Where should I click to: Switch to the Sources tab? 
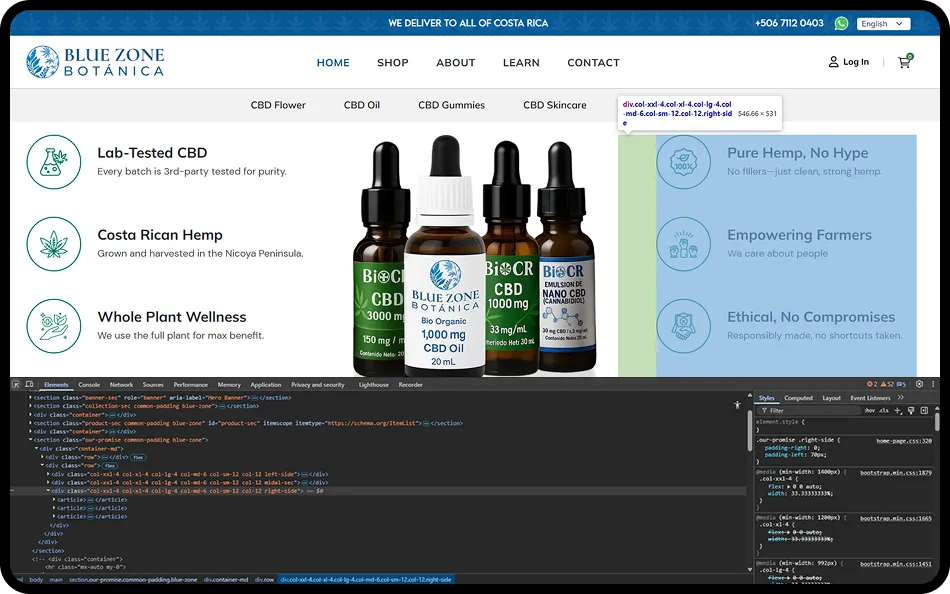coord(153,384)
